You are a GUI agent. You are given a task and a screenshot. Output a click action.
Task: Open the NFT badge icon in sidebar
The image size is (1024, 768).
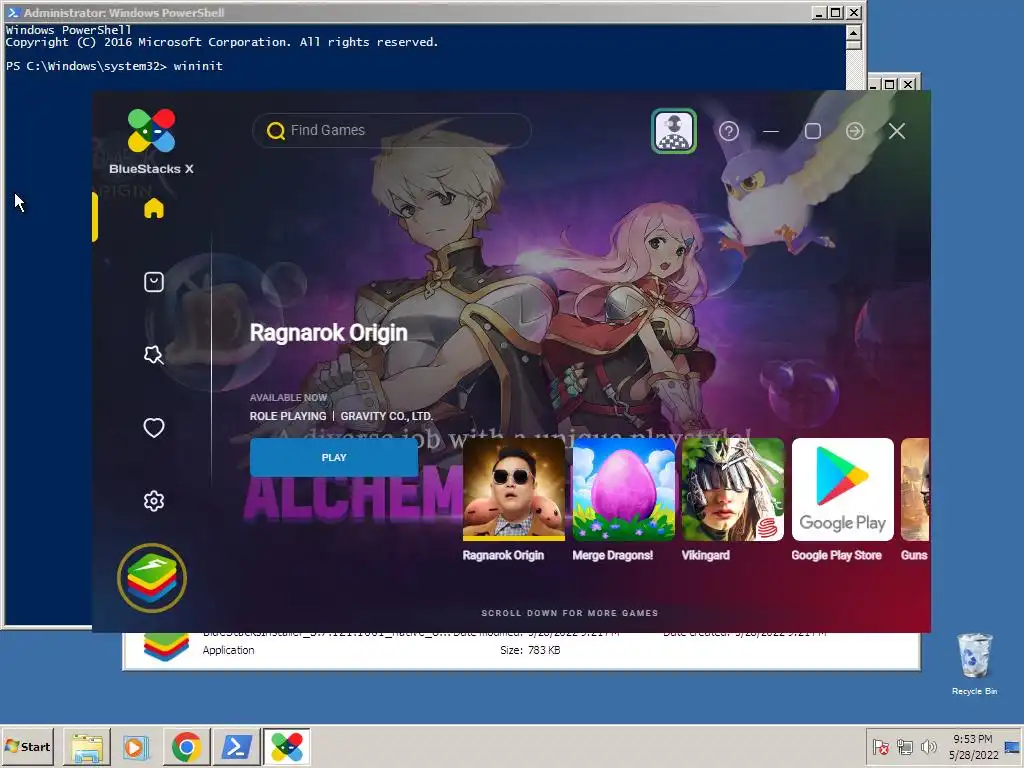point(153,355)
